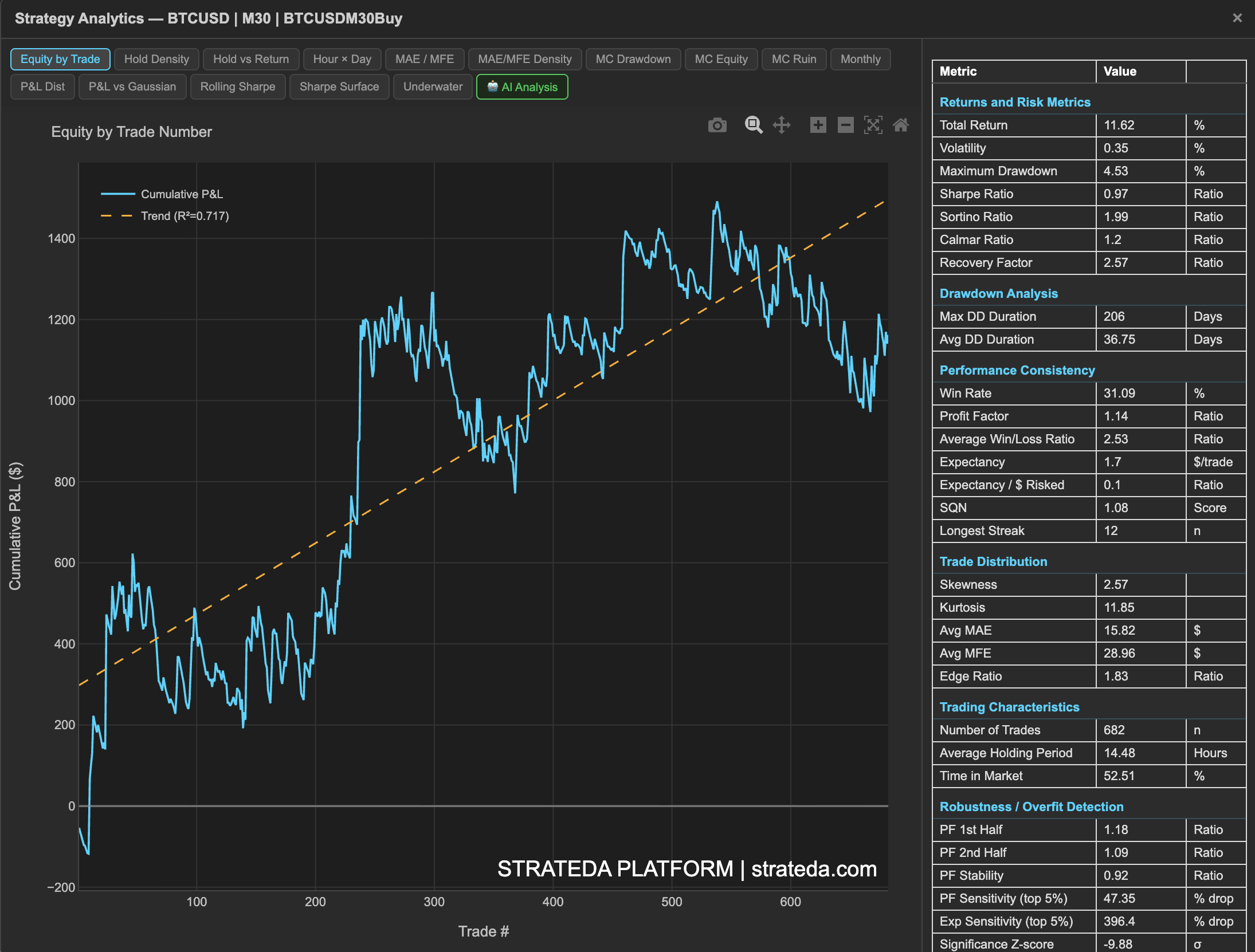The width and height of the screenshot is (1255, 952).
Task: Switch to the P&L vs Gaussian tab
Action: tap(132, 86)
